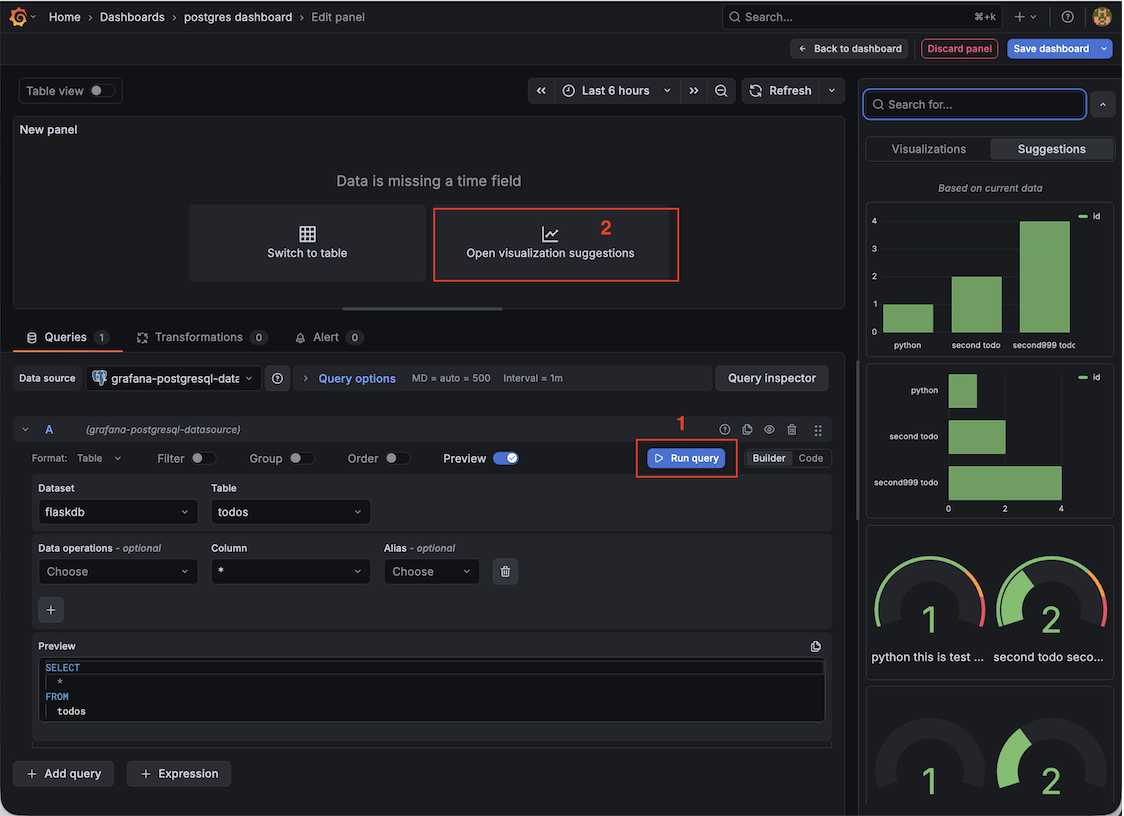The image size is (1124, 816).
Task: Open the refresh interval dropdown arrow
Action: point(832,90)
